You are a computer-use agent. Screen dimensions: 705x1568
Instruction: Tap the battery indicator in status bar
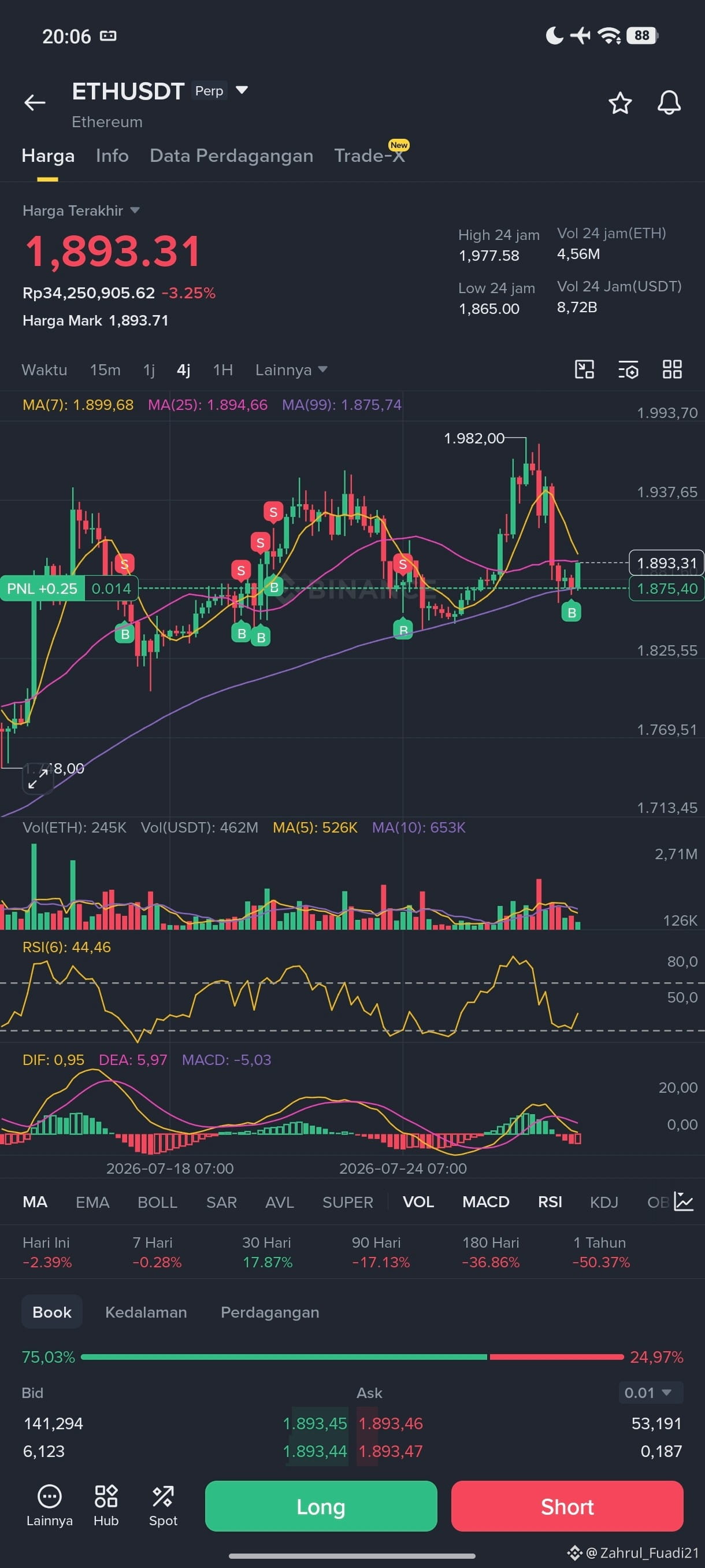click(643, 35)
